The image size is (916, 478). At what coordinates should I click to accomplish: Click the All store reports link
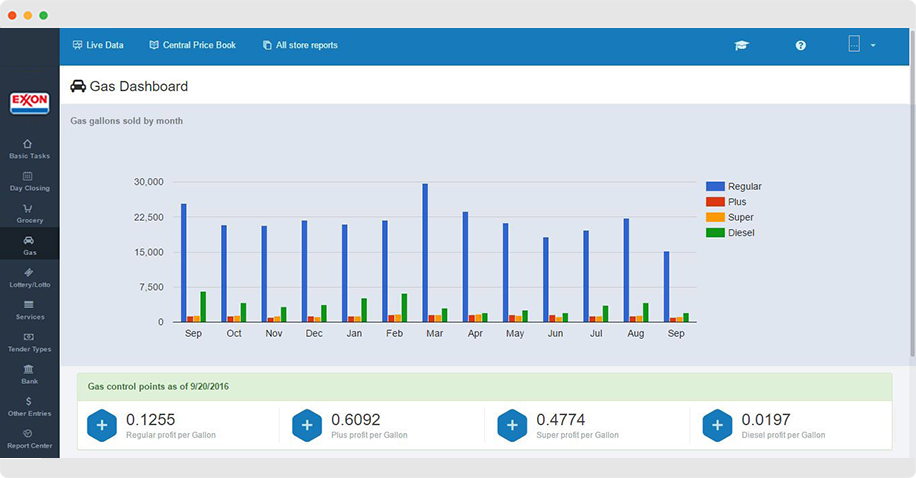coord(300,45)
